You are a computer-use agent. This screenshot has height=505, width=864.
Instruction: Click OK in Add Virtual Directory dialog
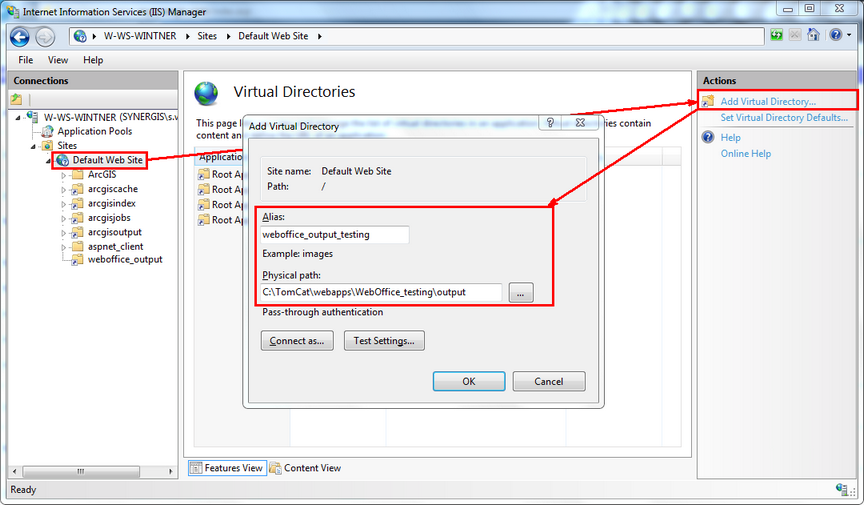point(468,381)
